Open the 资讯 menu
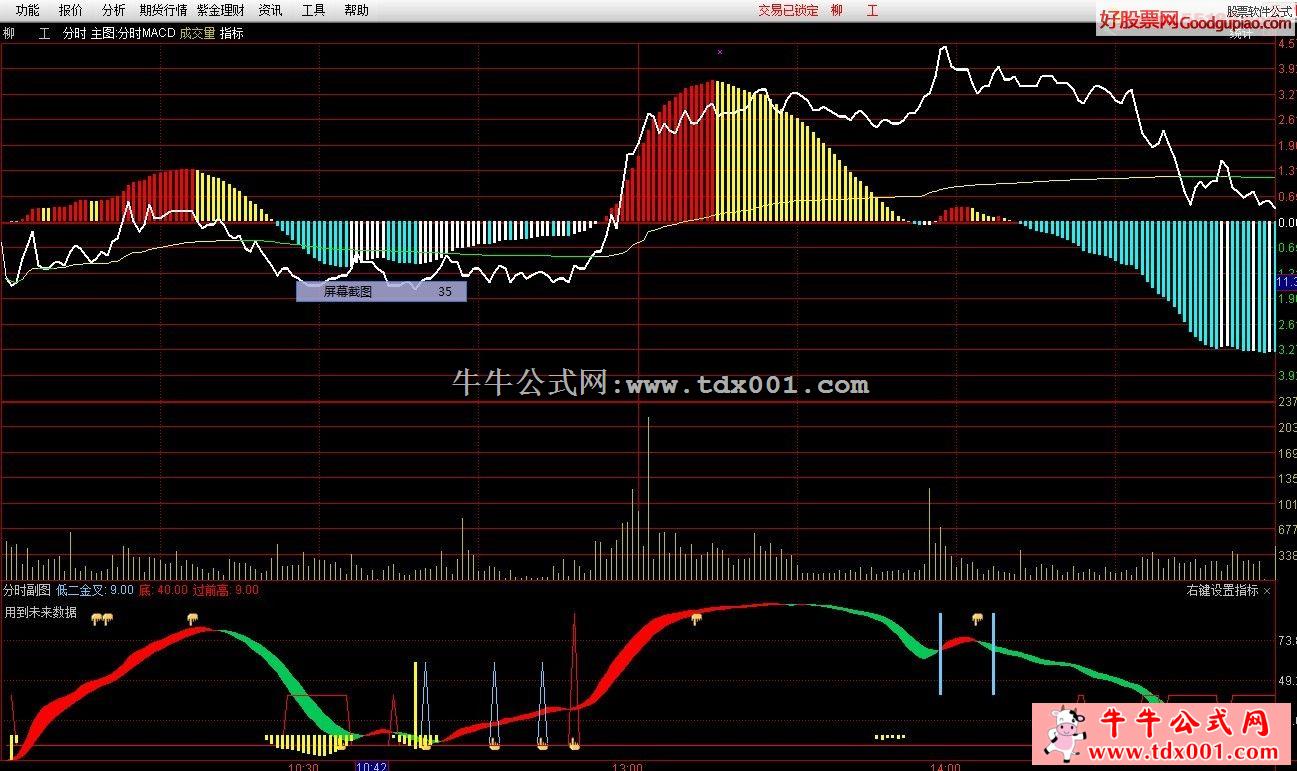 [270, 10]
